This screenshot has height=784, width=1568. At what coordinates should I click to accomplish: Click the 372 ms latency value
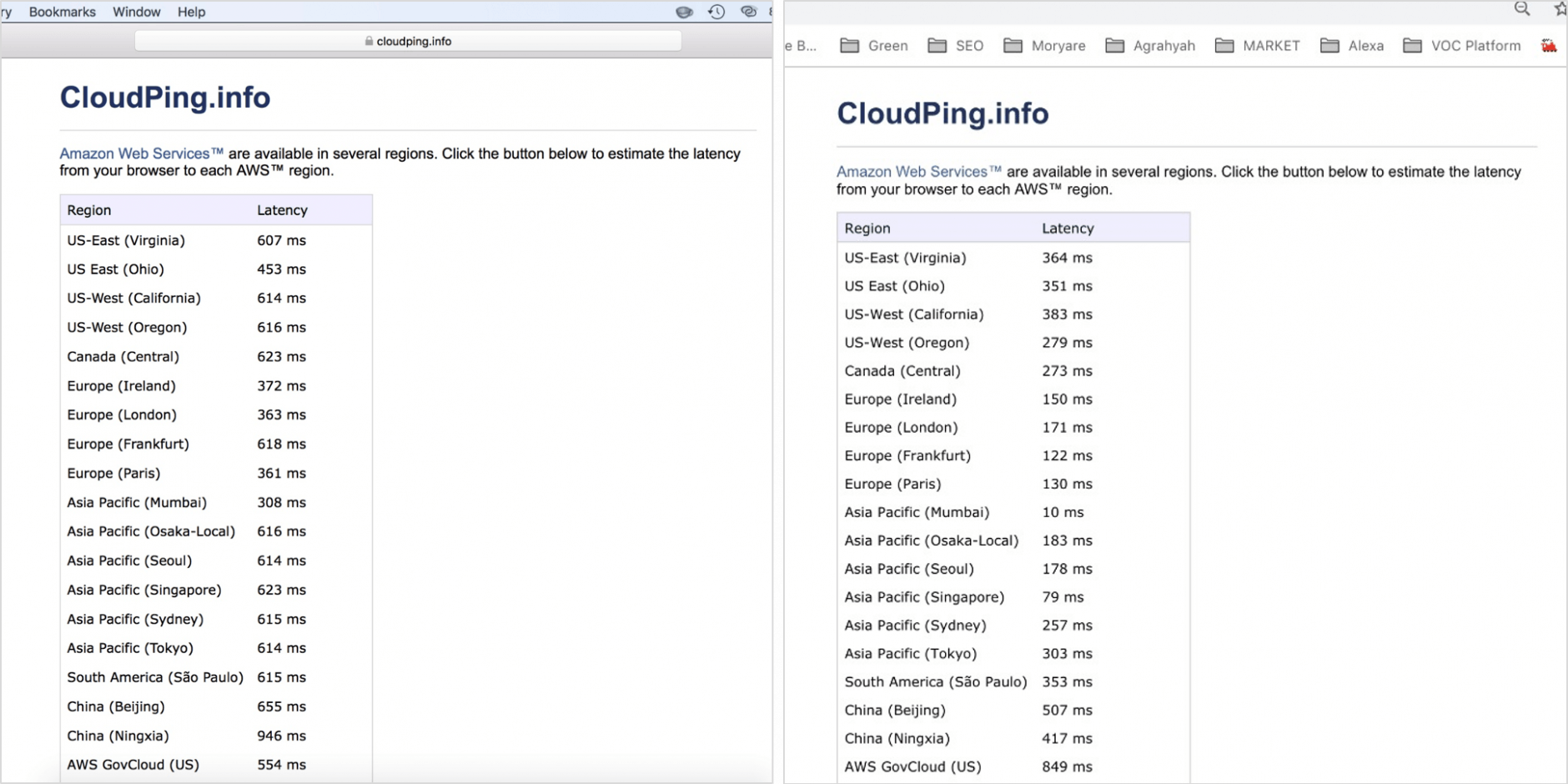[x=281, y=386]
